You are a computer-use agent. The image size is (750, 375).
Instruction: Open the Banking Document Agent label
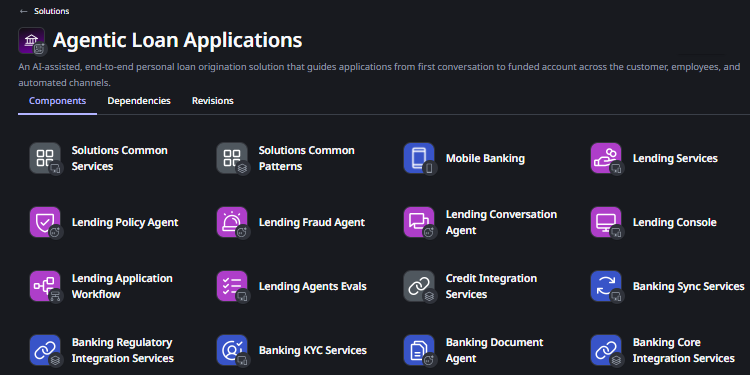495,351
